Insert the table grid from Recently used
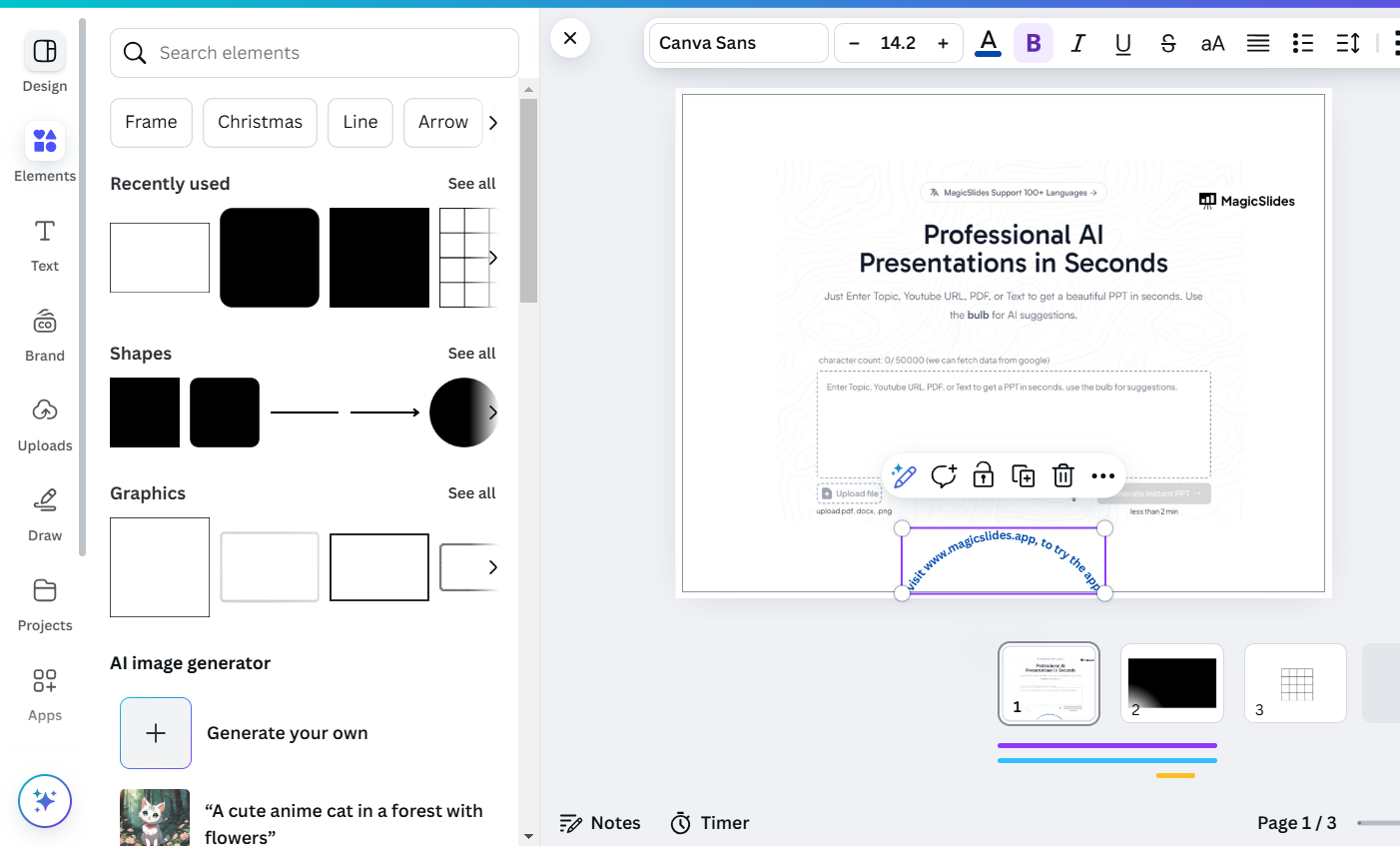The height and width of the screenshot is (846, 1400). pyautogui.click(x=467, y=258)
